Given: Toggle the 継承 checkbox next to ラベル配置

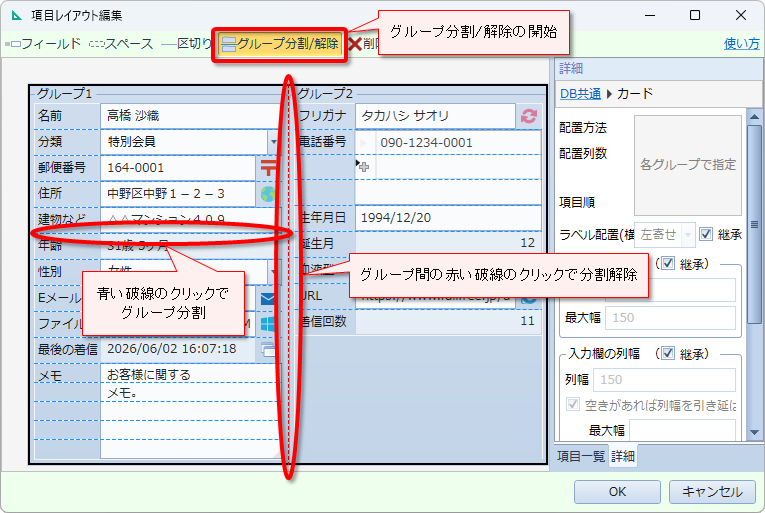Looking at the screenshot, I should click(705, 234).
